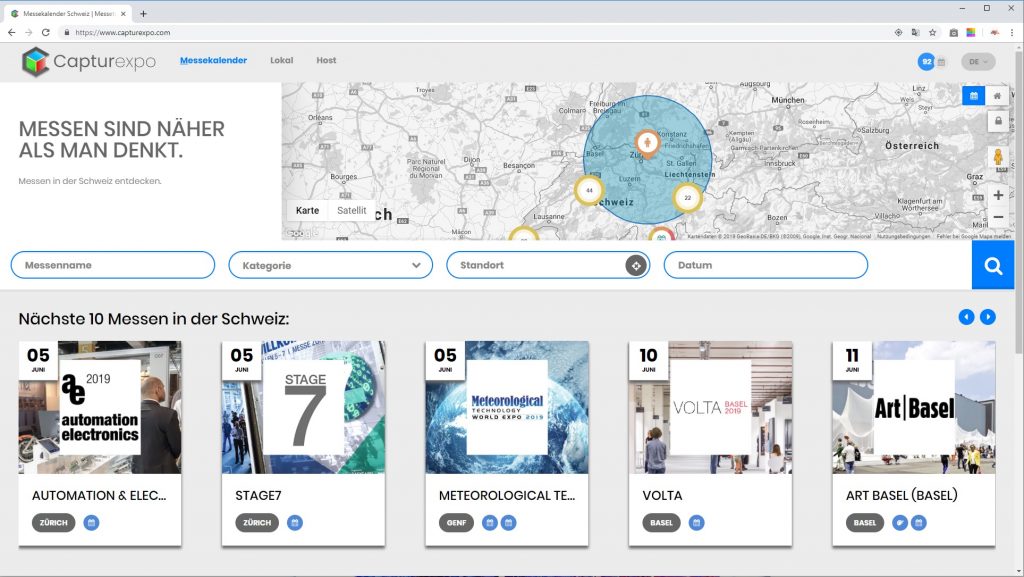Open a new browser tab
This screenshot has width=1024, height=577.
tap(143, 13)
